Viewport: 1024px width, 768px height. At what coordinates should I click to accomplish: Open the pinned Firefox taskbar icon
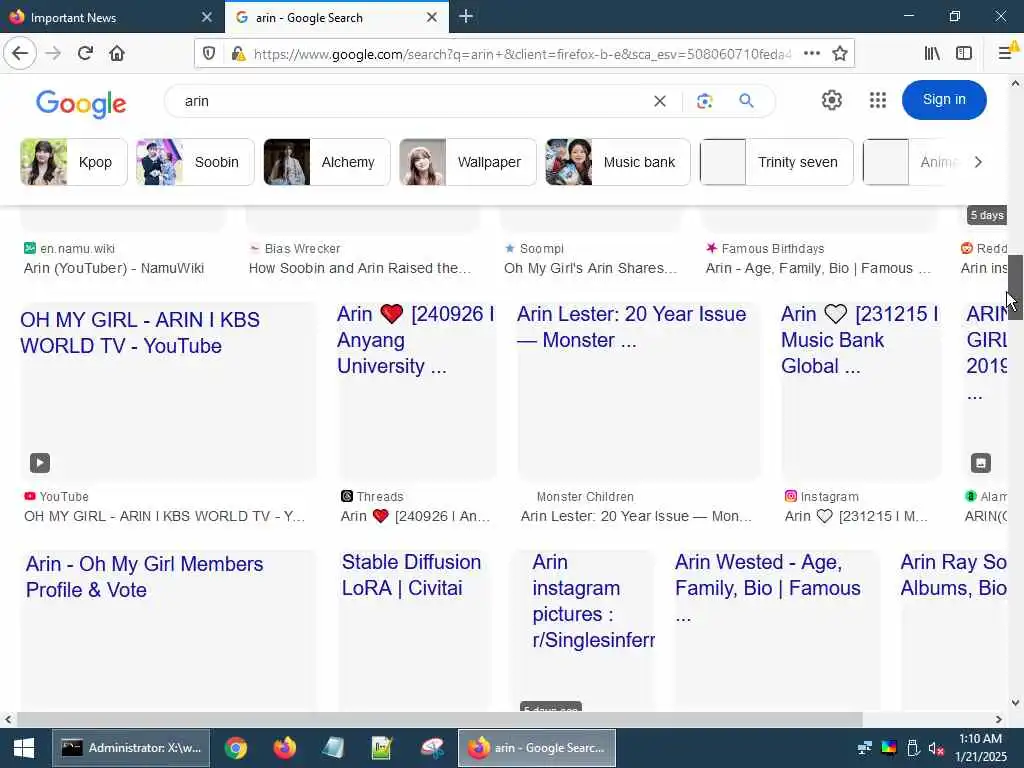tap(285, 748)
